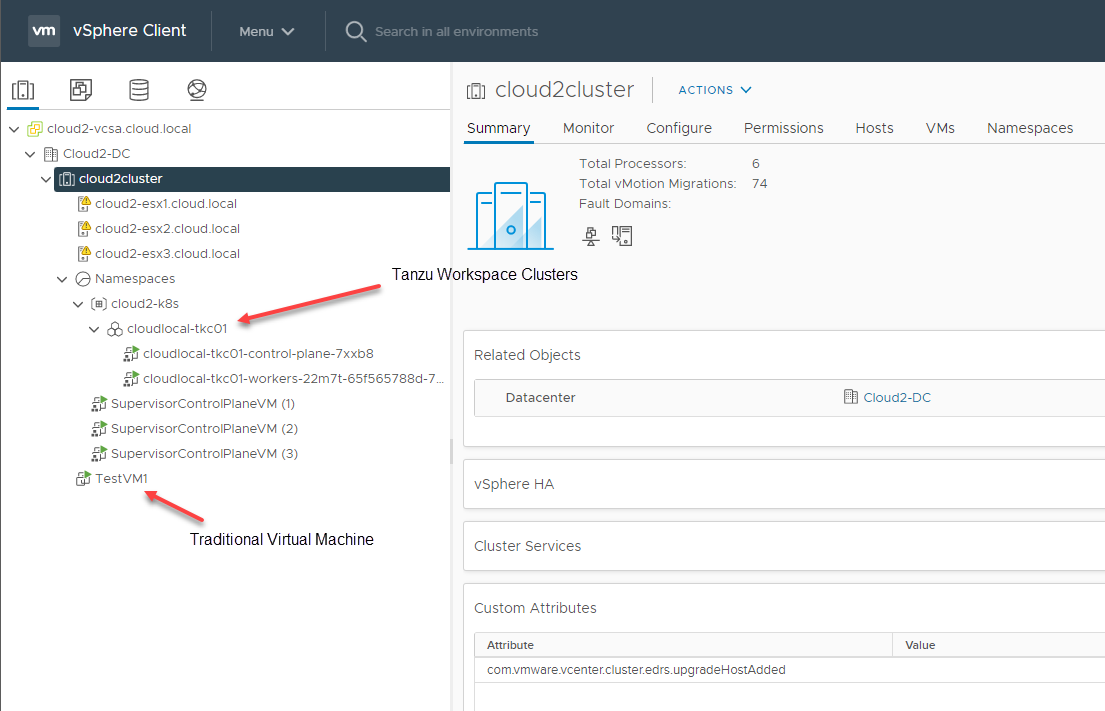The image size is (1105, 711).
Task: Click VM icon of cloudlocal-tkc01-workers node
Action: (x=131, y=378)
